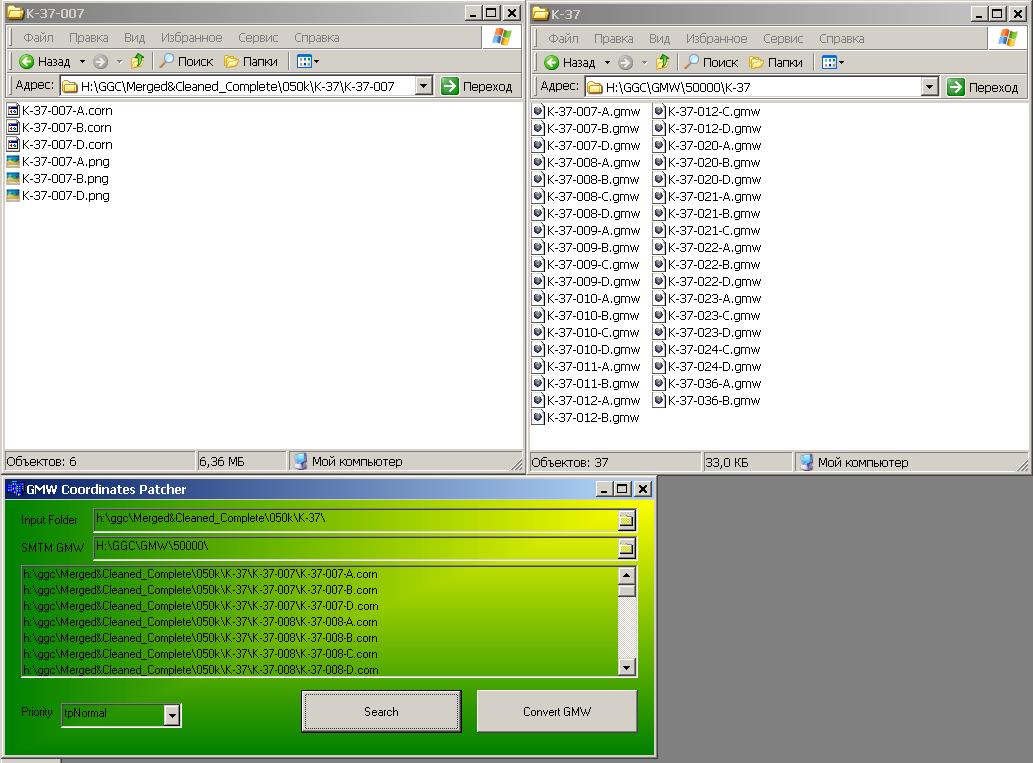Open the views dropdown in K-37-007 toolbar

pos(311,62)
